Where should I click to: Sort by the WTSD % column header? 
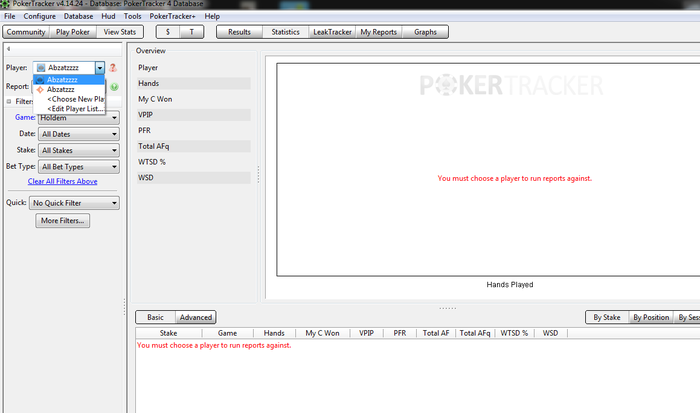(514, 333)
